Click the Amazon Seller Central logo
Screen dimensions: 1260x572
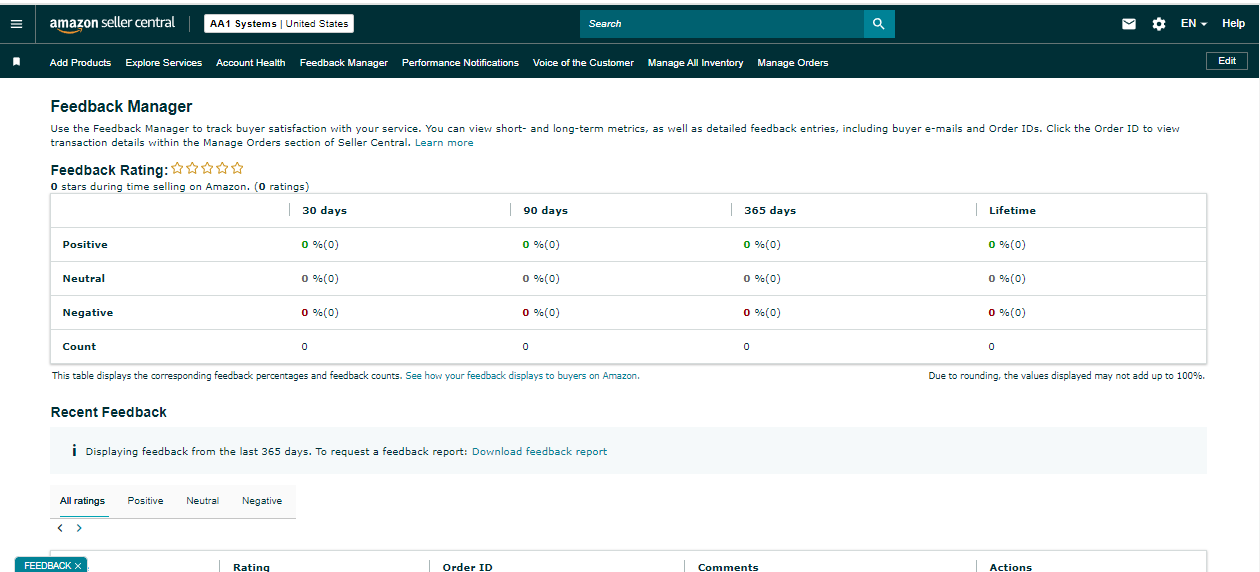tap(112, 23)
